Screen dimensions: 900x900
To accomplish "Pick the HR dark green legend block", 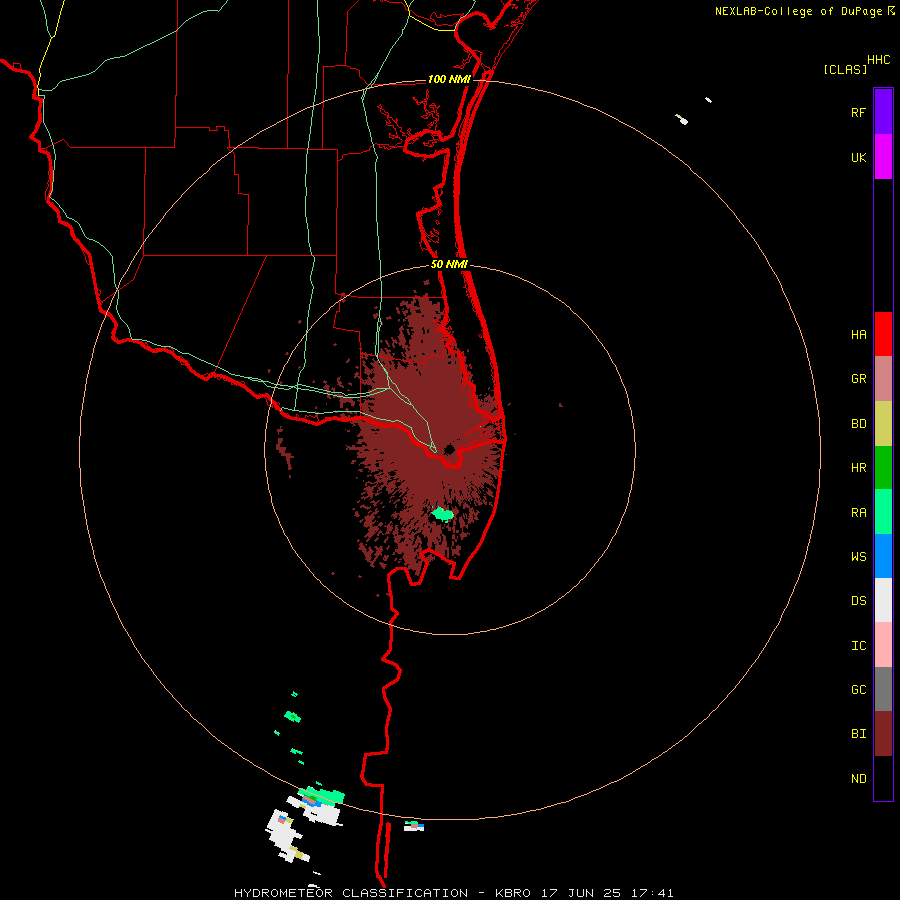I will click(883, 468).
